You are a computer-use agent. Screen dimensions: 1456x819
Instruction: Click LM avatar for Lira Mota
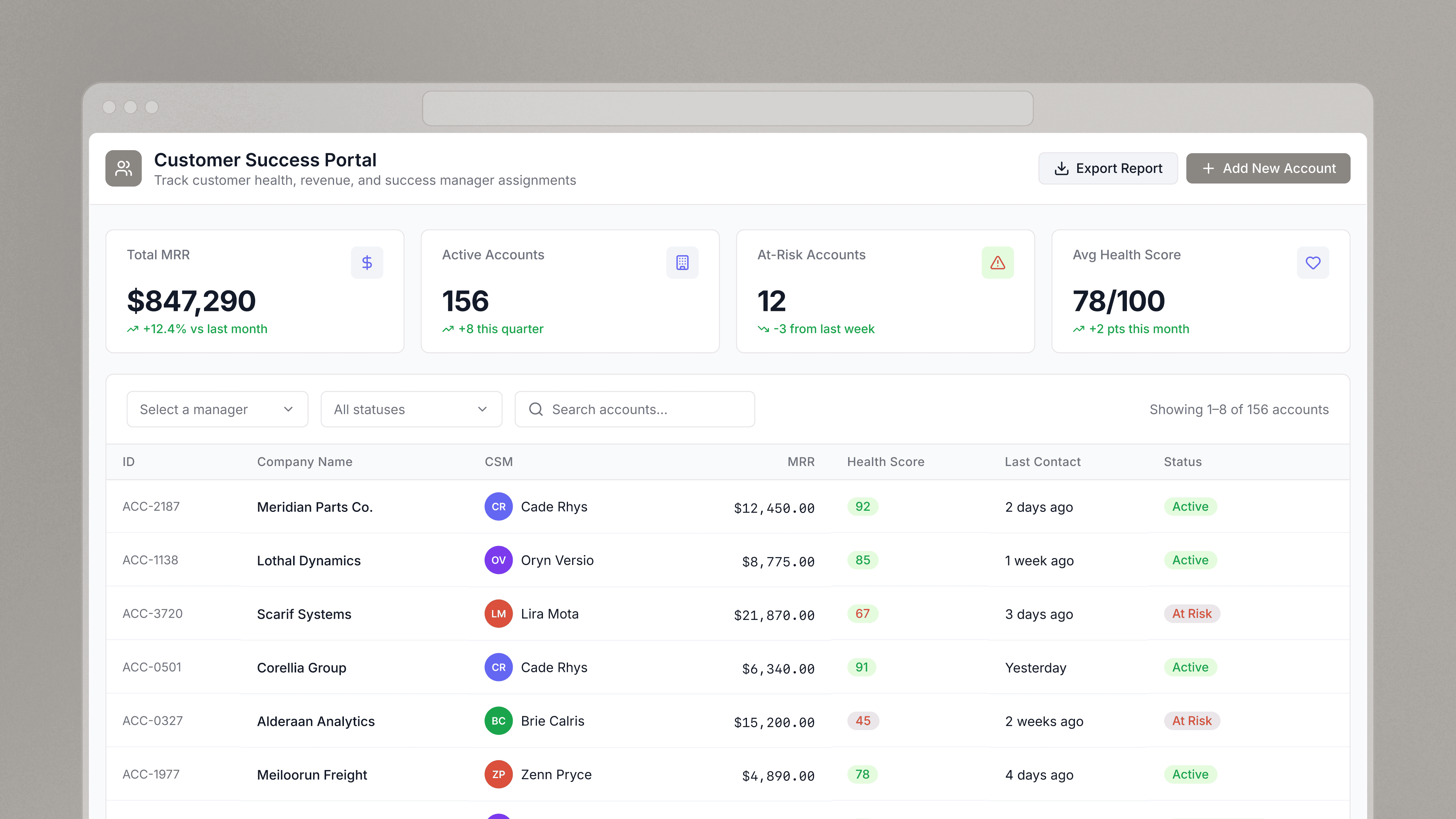499,614
